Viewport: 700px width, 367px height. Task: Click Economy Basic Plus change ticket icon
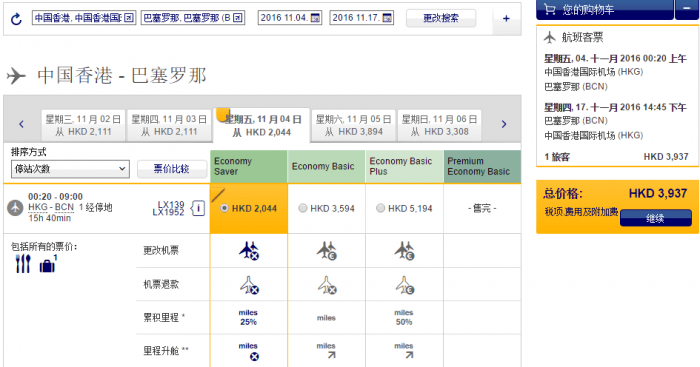(x=404, y=250)
